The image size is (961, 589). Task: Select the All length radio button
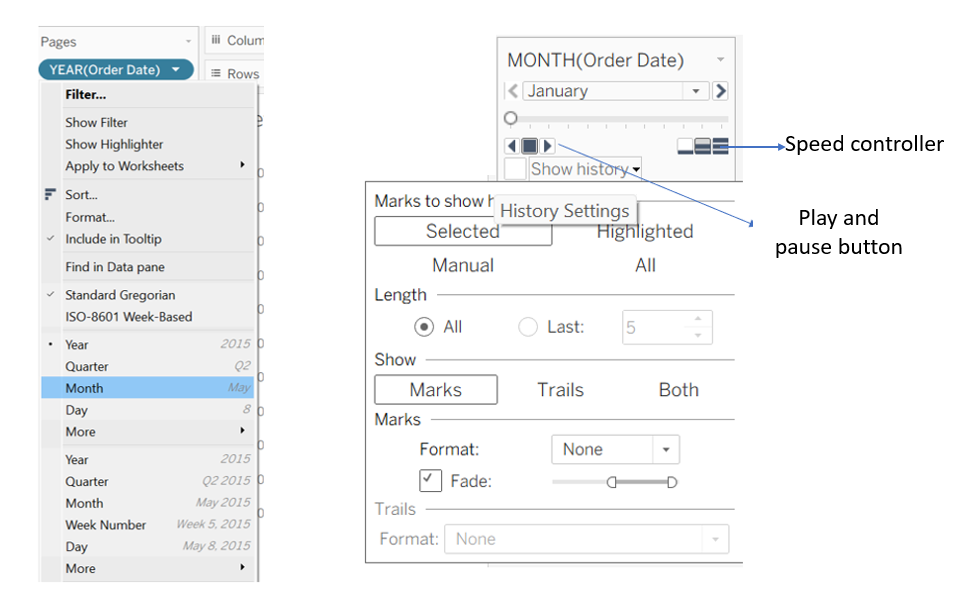(x=424, y=327)
